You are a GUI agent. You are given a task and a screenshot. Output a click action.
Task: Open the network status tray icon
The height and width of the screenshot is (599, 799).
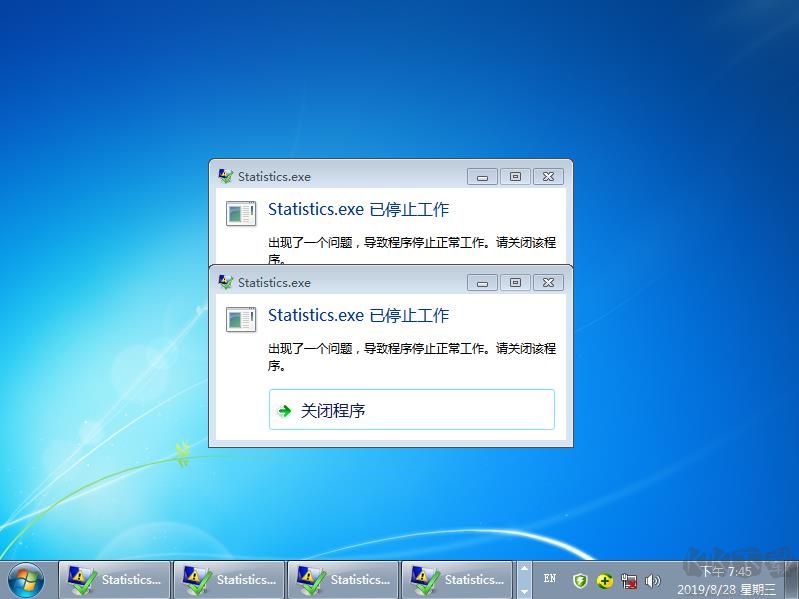[x=629, y=581]
